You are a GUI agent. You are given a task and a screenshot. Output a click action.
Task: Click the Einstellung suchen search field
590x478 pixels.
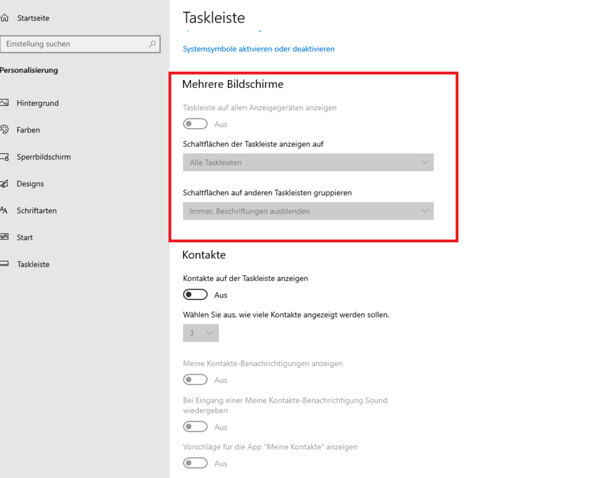pyautogui.click(x=81, y=44)
